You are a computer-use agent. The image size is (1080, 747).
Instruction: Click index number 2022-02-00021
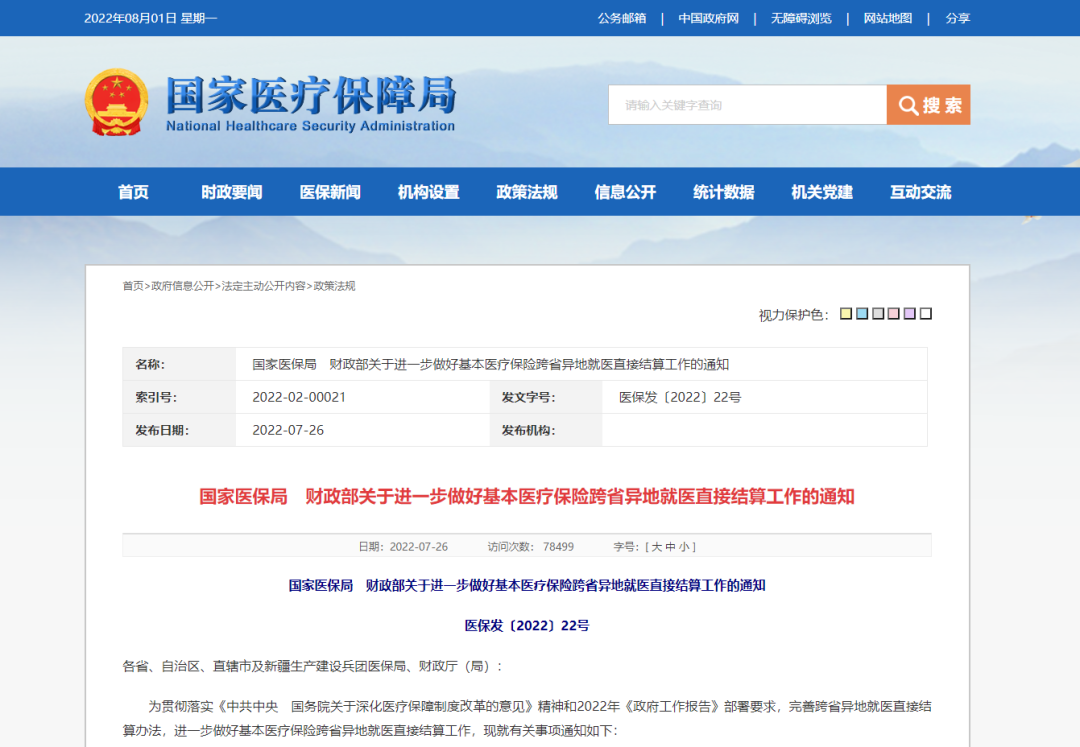(x=299, y=397)
